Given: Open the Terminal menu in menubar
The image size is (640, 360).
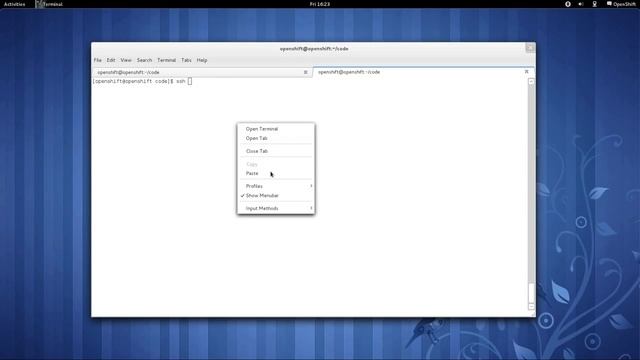Looking at the screenshot, I should (167, 60).
